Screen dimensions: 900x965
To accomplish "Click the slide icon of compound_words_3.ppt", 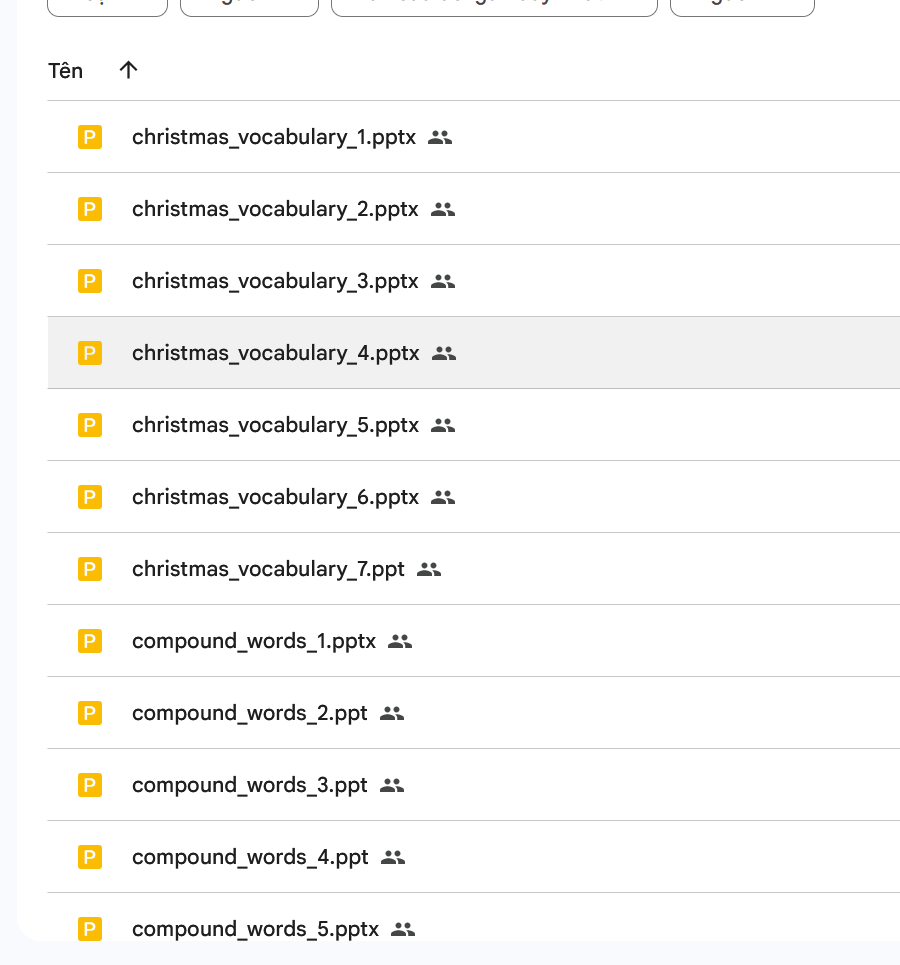I will 90,785.
